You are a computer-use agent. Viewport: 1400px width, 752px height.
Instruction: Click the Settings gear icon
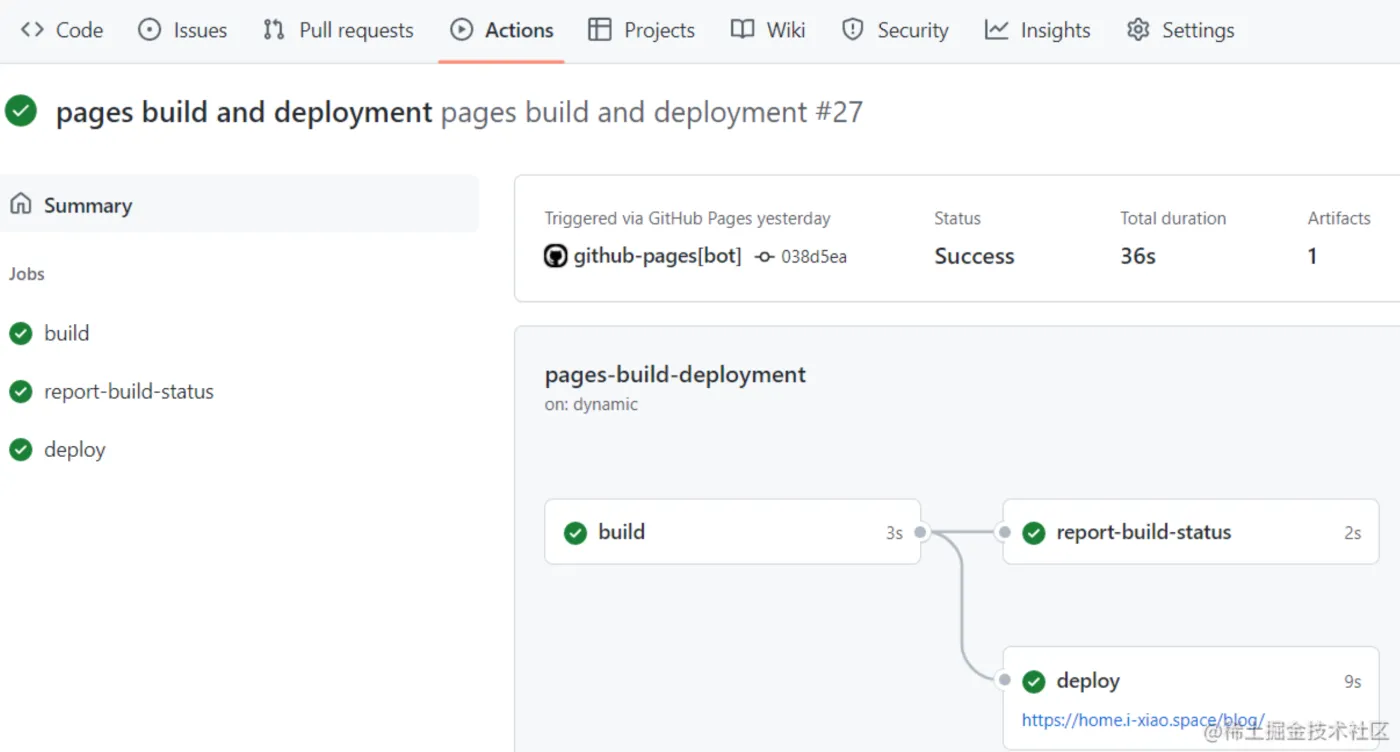[x=1138, y=30]
